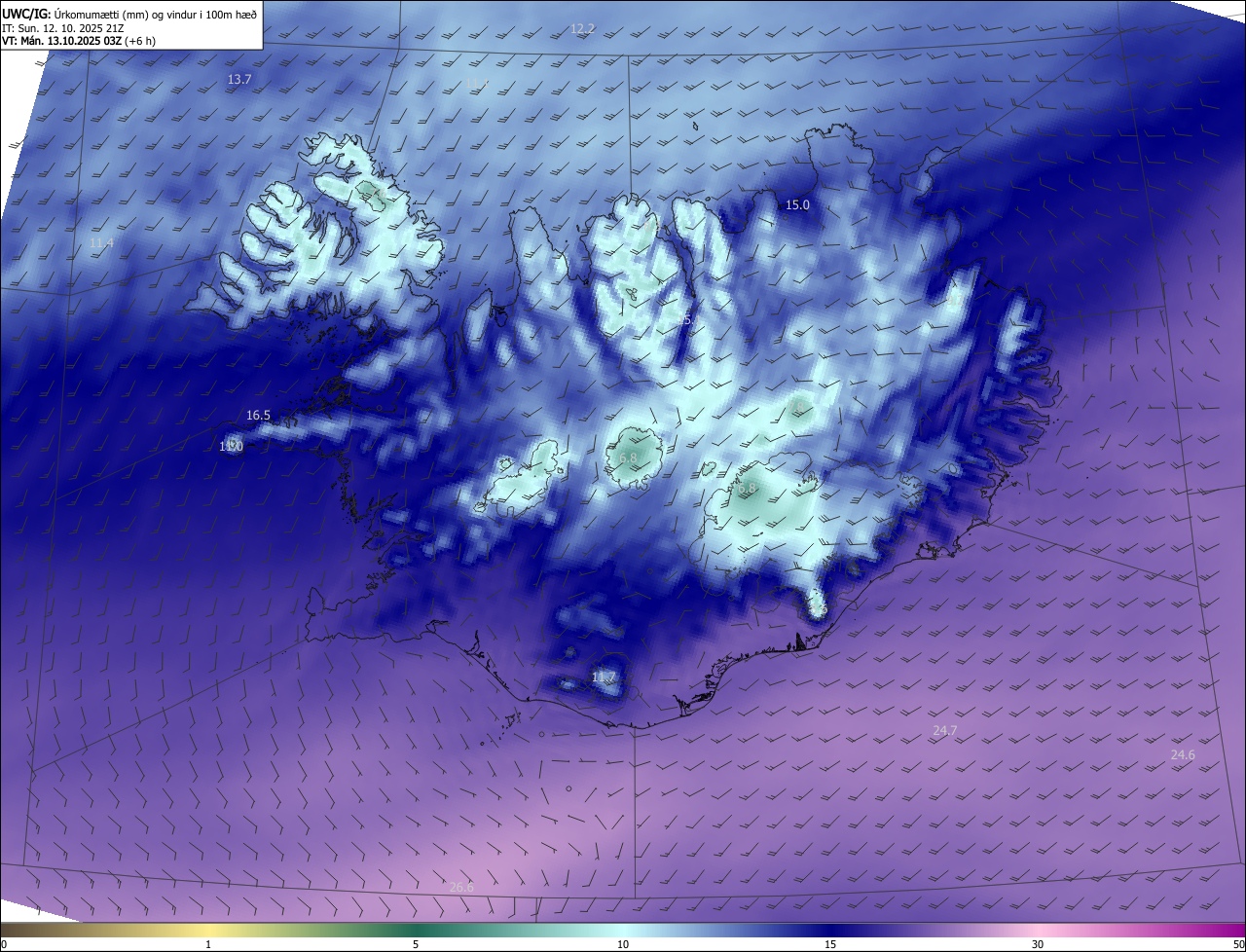
Task: Click the '16.5' value label
Action: click(258, 415)
